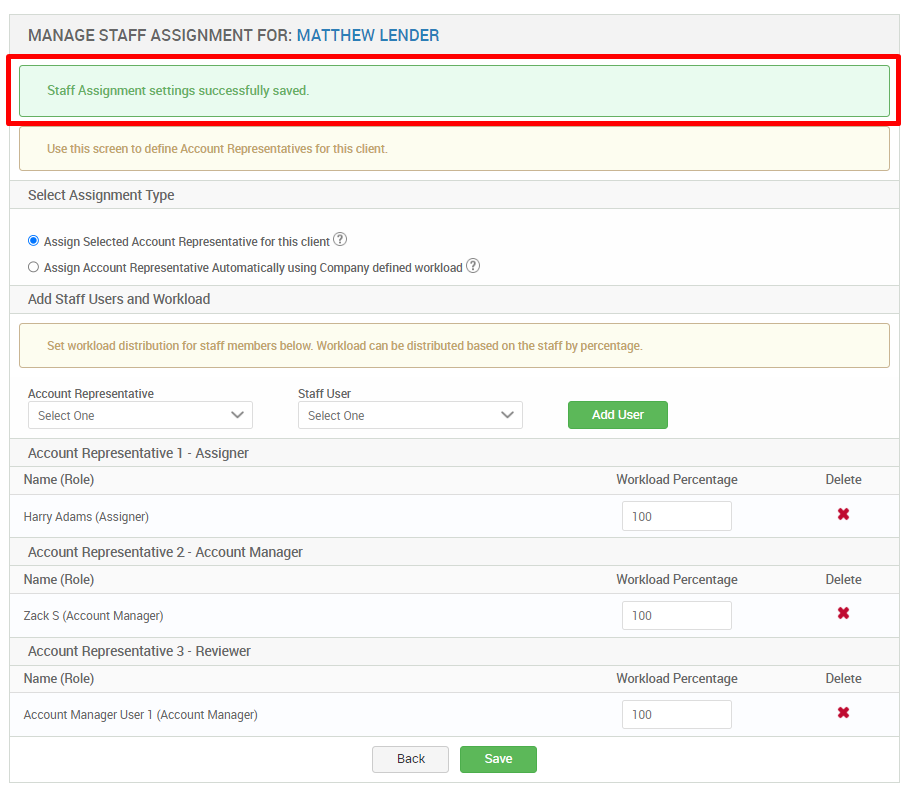
Task: Delete Zack S row with red X icon
Action: tap(843, 613)
